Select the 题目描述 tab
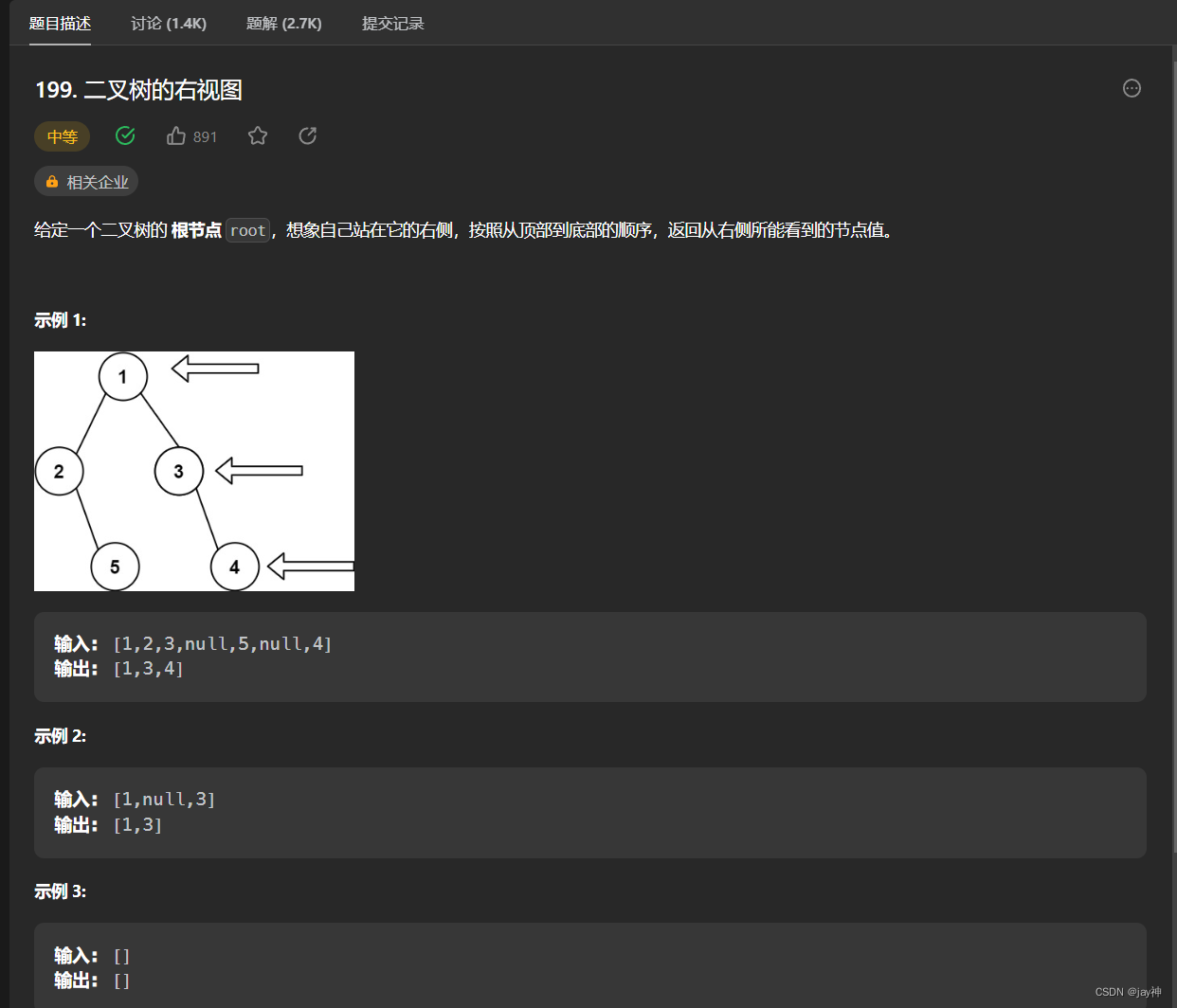 [x=61, y=24]
